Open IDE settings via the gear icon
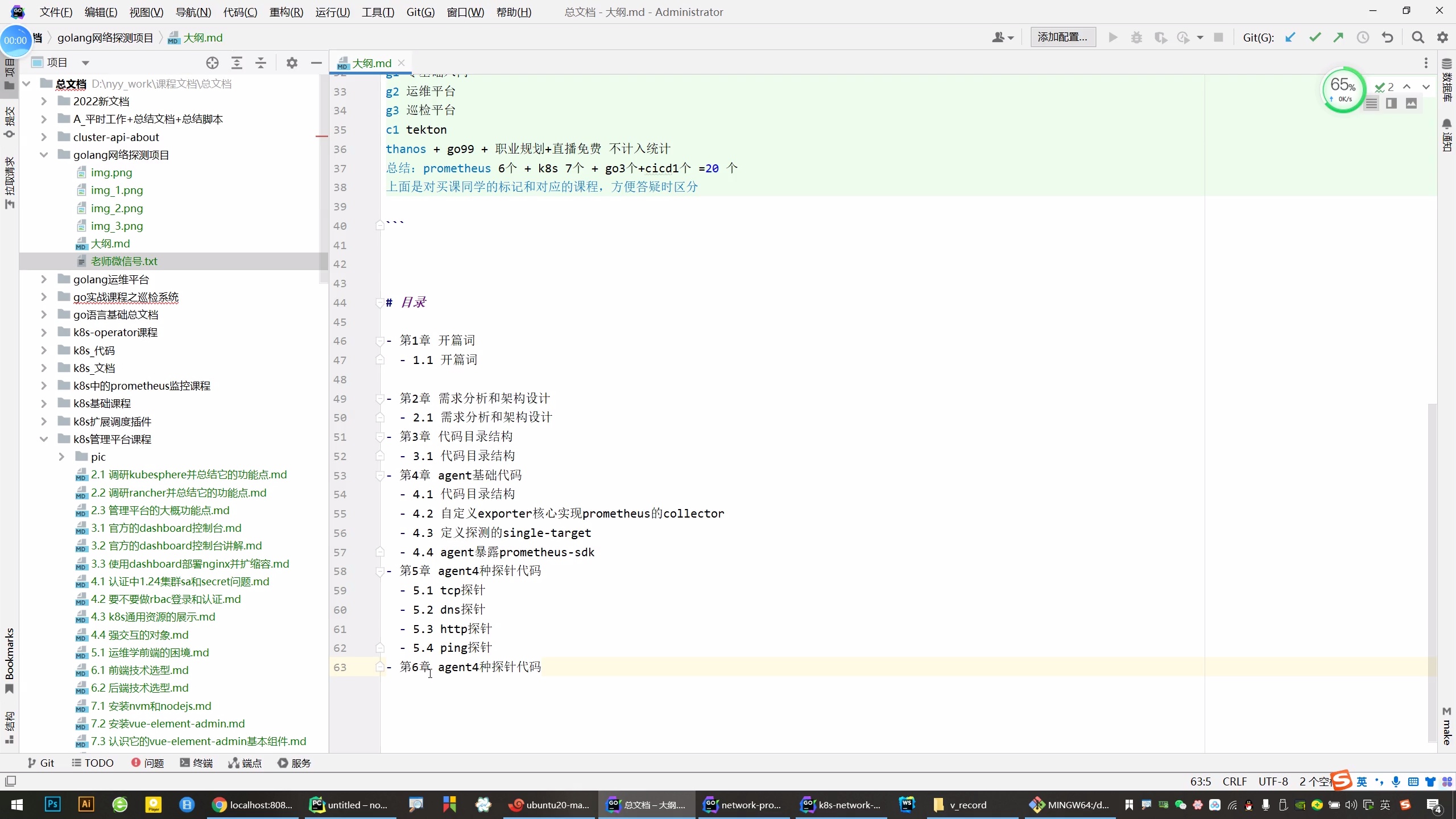Viewport: 1456px width, 819px height. pos(1443,37)
